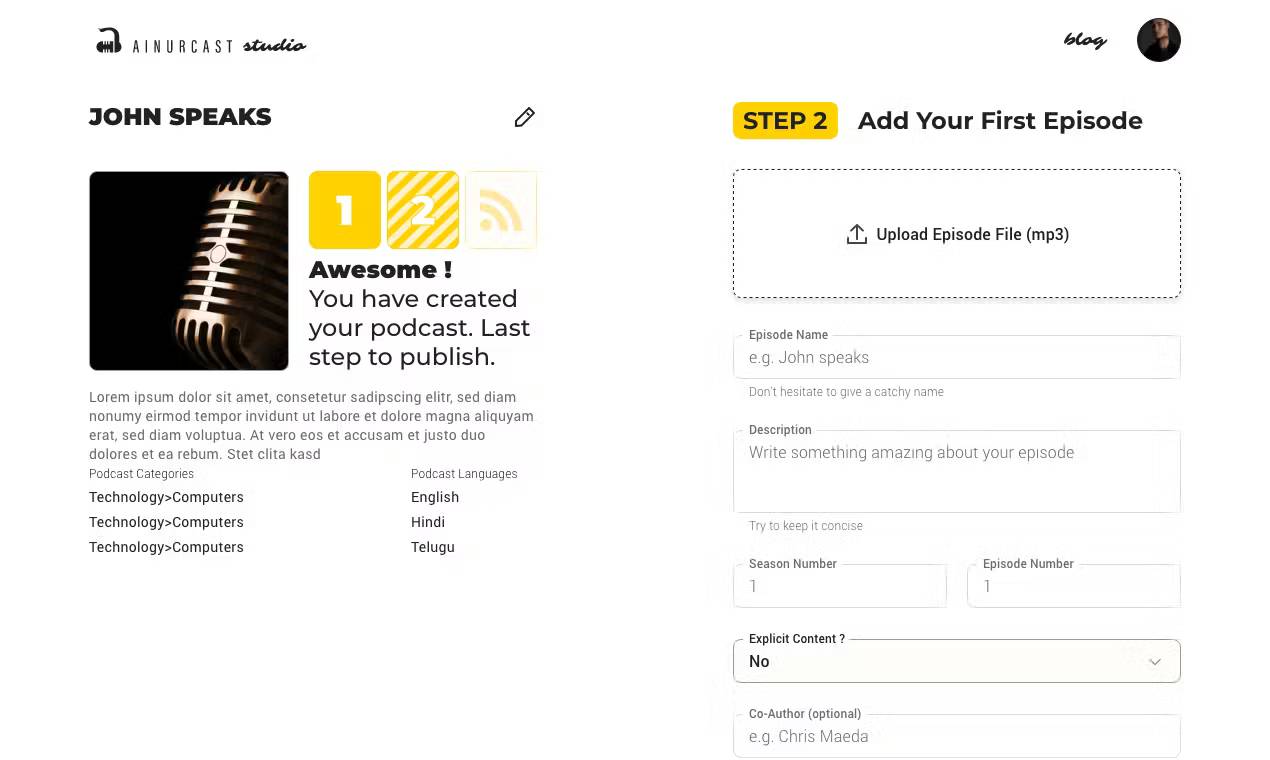Click the upload arrow icon for episode file

[x=856, y=234]
